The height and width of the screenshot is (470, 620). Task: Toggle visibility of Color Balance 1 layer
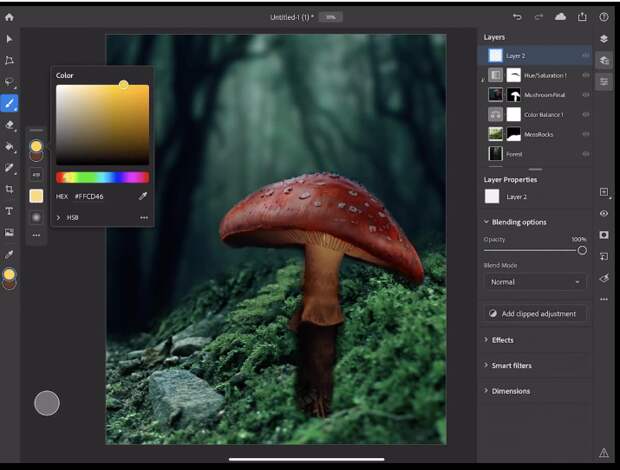pos(585,114)
